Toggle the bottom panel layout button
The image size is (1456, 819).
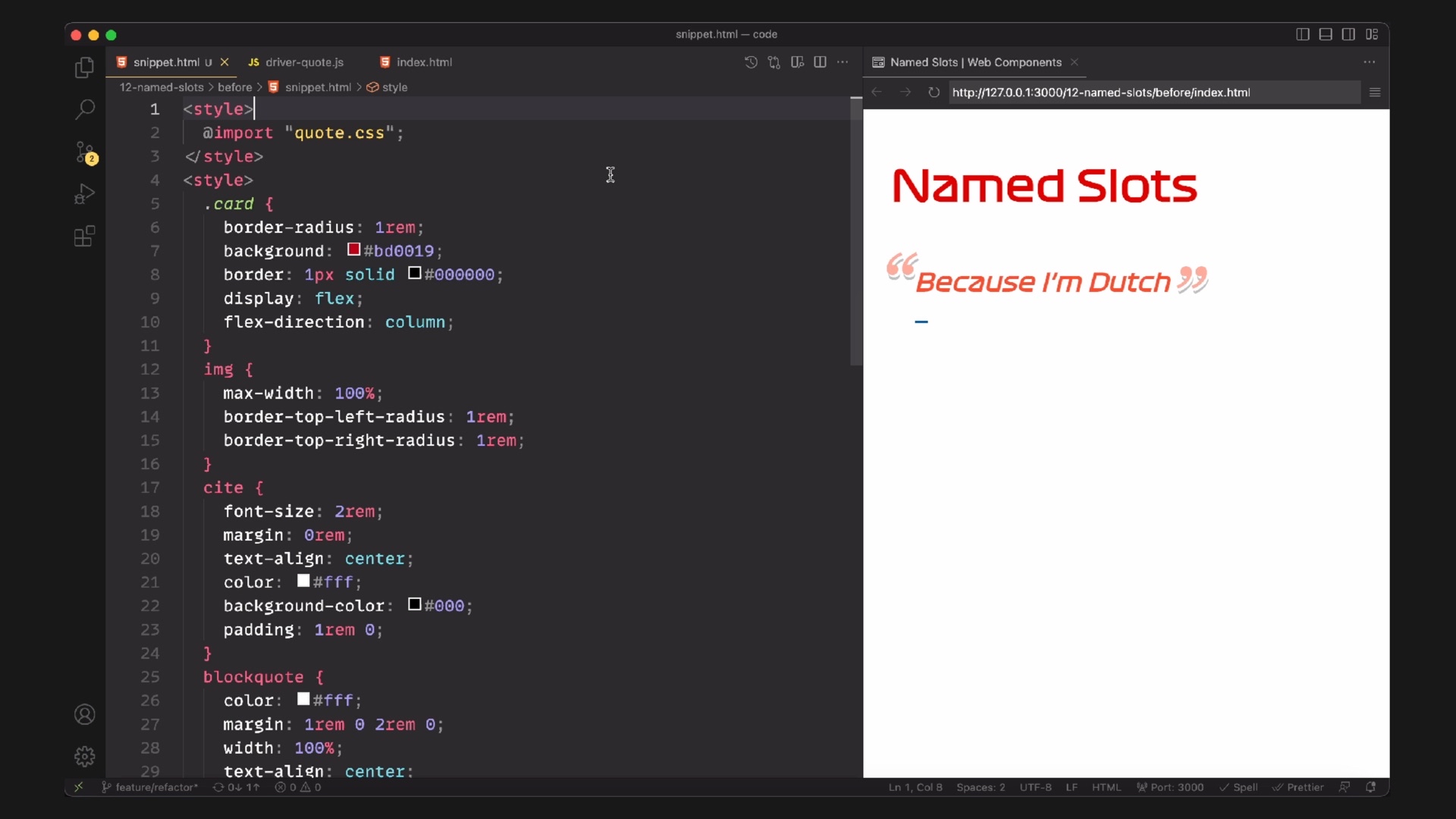point(1326,34)
